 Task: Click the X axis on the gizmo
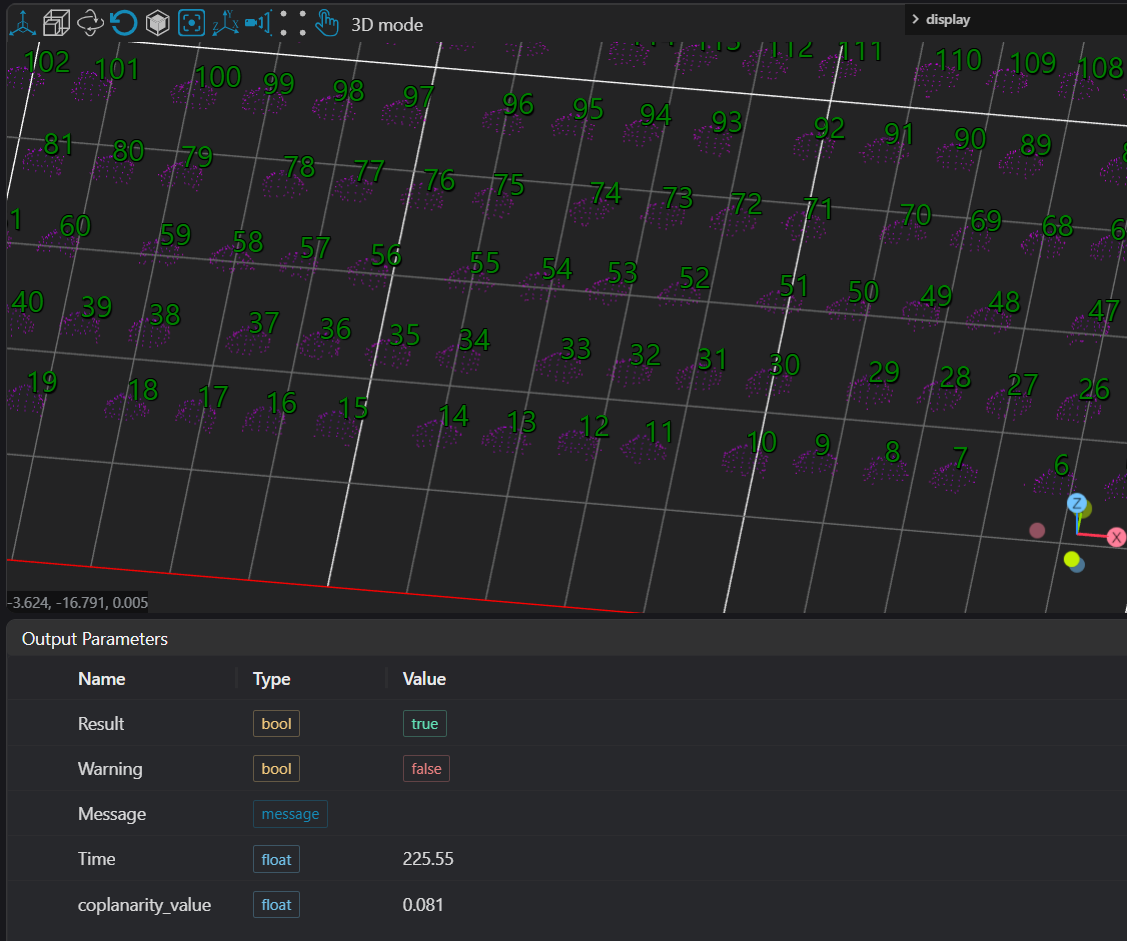click(x=1116, y=538)
